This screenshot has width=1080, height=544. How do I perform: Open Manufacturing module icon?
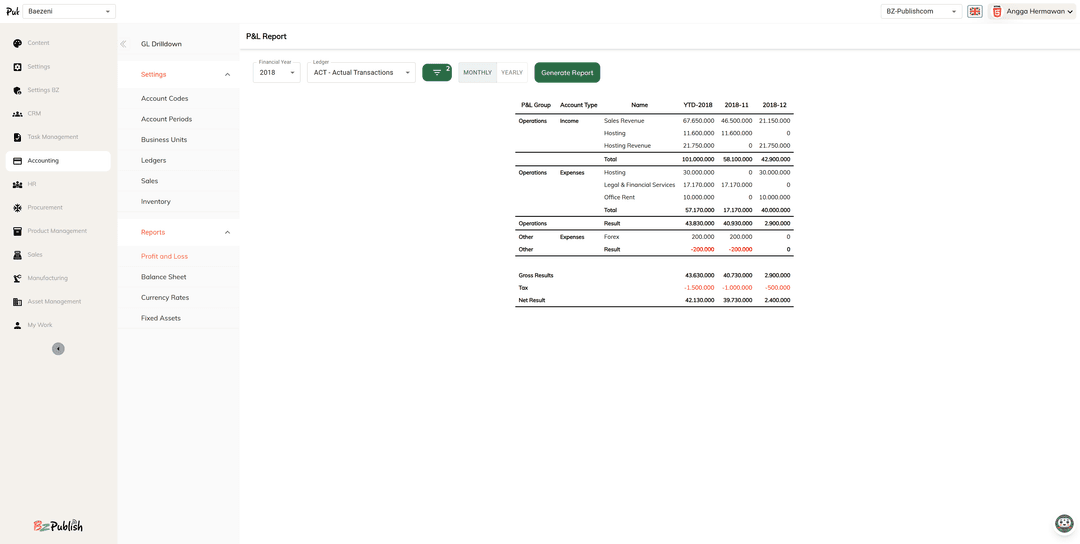click(x=17, y=278)
